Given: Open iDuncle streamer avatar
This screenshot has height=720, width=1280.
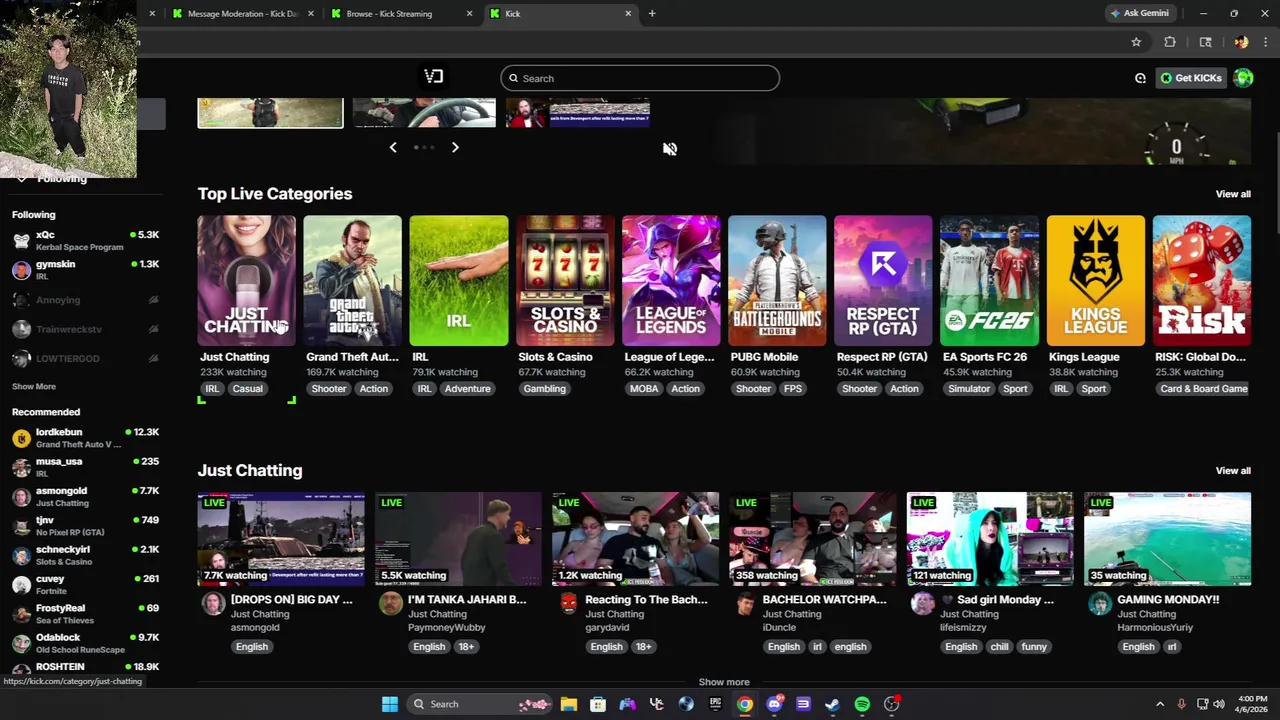Looking at the screenshot, I should [745, 603].
